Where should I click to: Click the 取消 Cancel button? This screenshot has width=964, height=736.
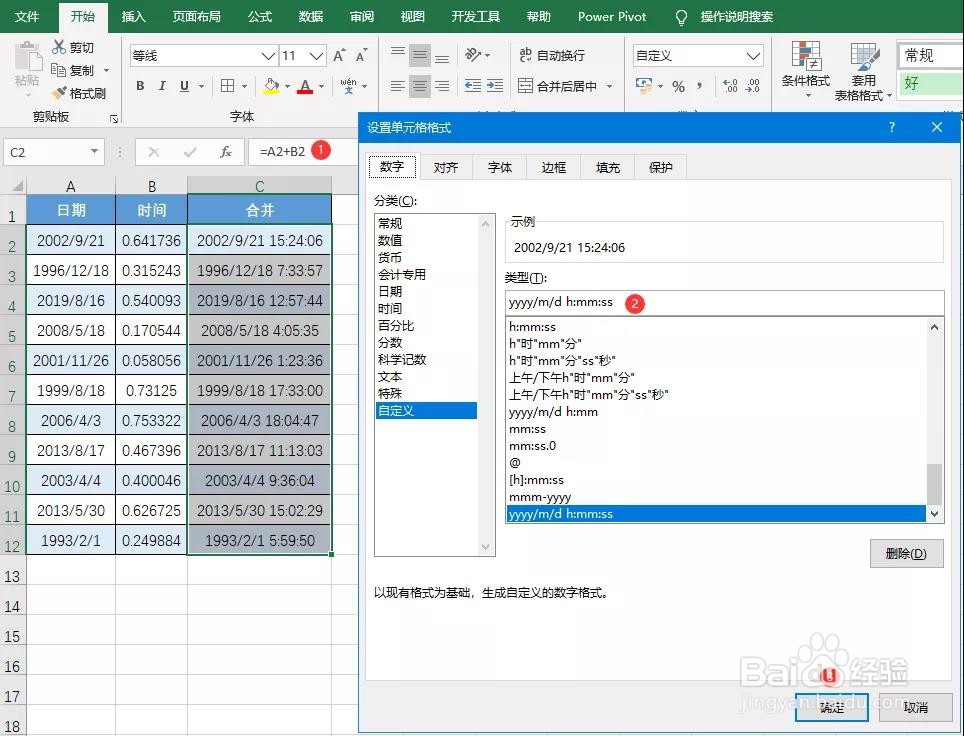(x=915, y=708)
